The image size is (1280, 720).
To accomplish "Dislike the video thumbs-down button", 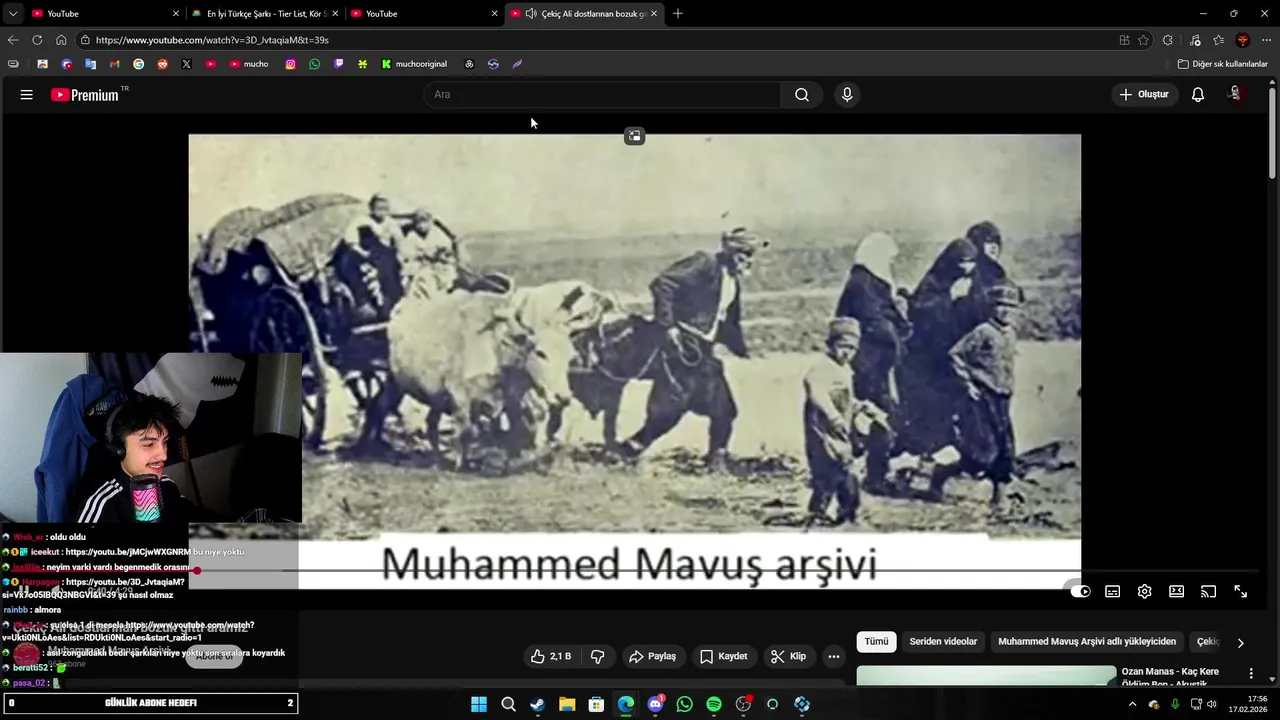I will (x=598, y=656).
